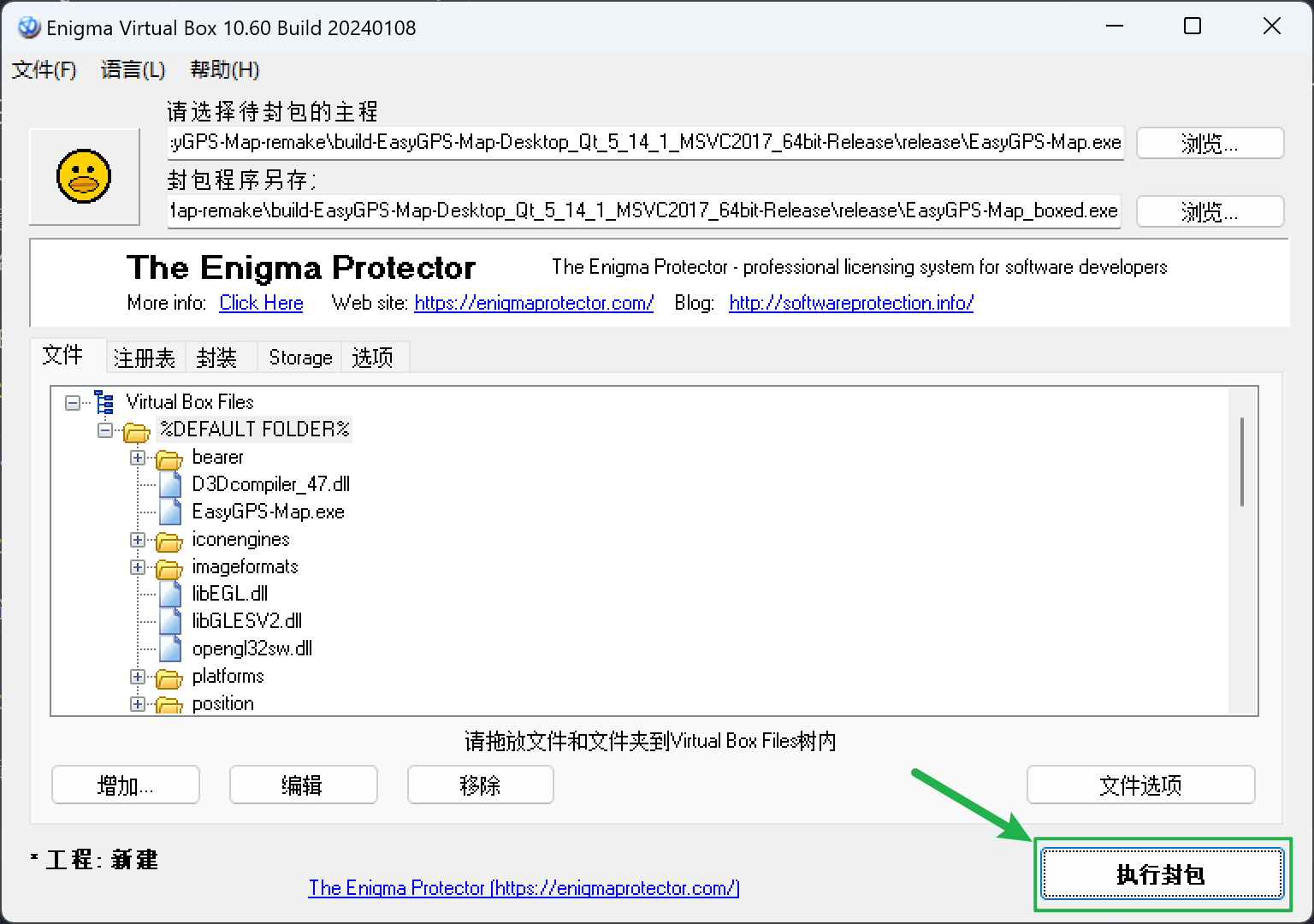Expand the bearer folder node
Image resolution: width=1314 pixels, height=924 pixels.
[138, 457]
